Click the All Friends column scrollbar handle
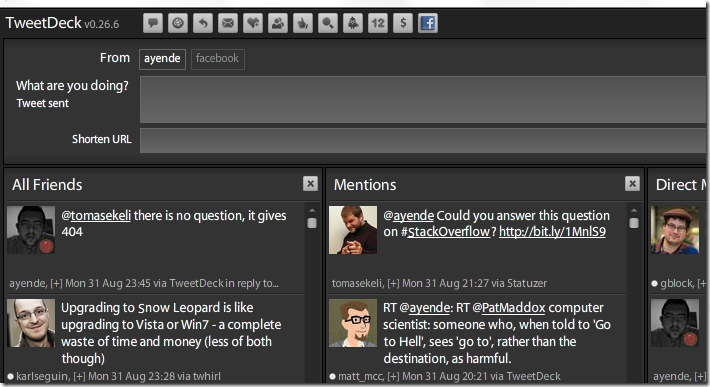Viewport: 710px width, 387px height. (312, 223)
